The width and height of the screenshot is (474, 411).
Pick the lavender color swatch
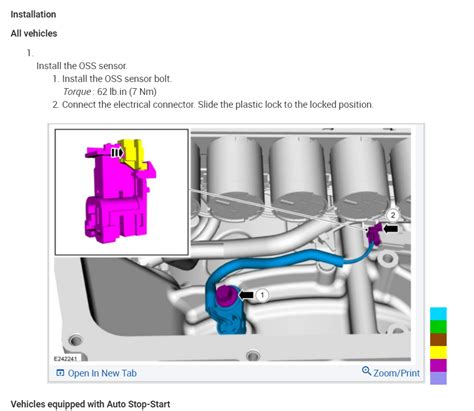438,378
